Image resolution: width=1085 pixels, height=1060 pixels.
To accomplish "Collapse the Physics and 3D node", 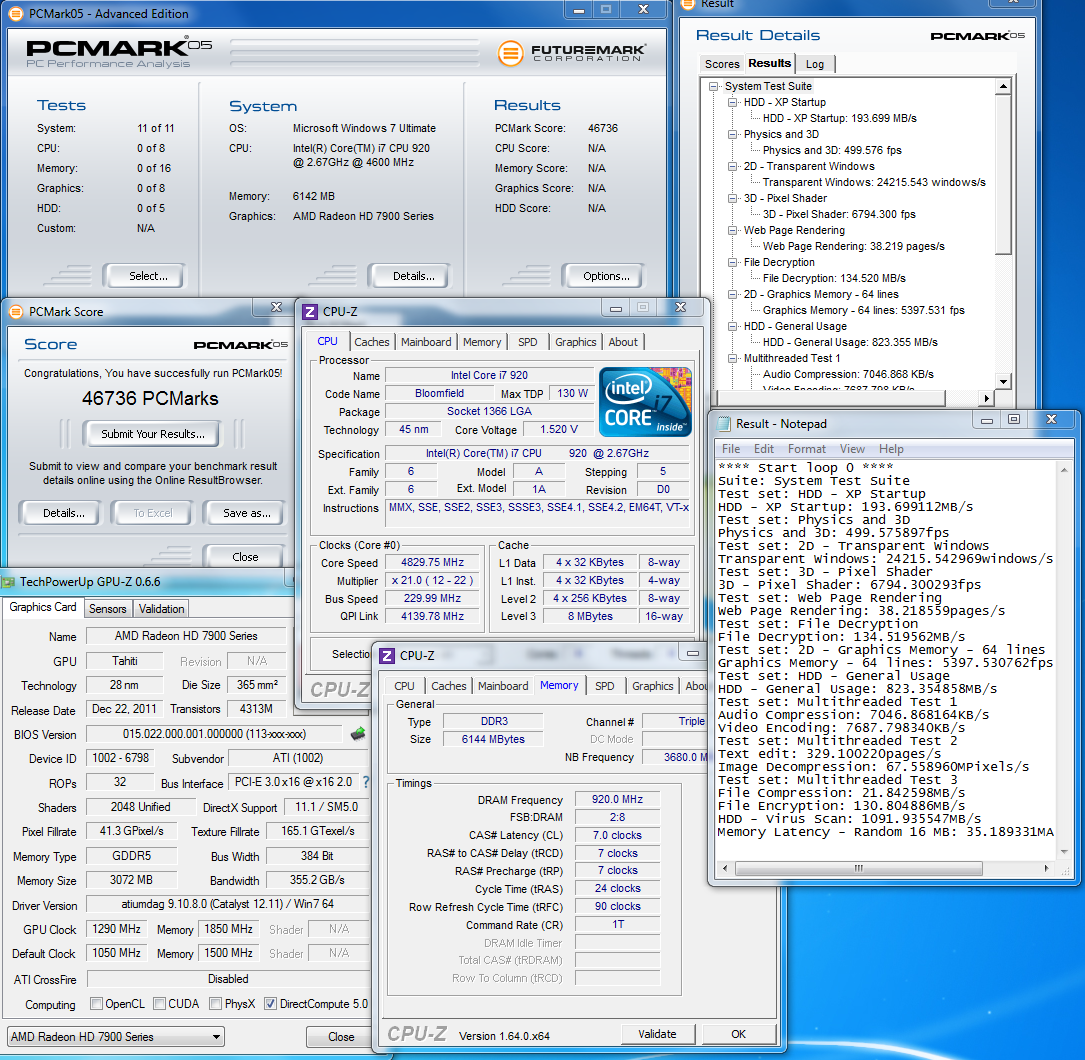I will pyautogui.click(x=733, y=134).
